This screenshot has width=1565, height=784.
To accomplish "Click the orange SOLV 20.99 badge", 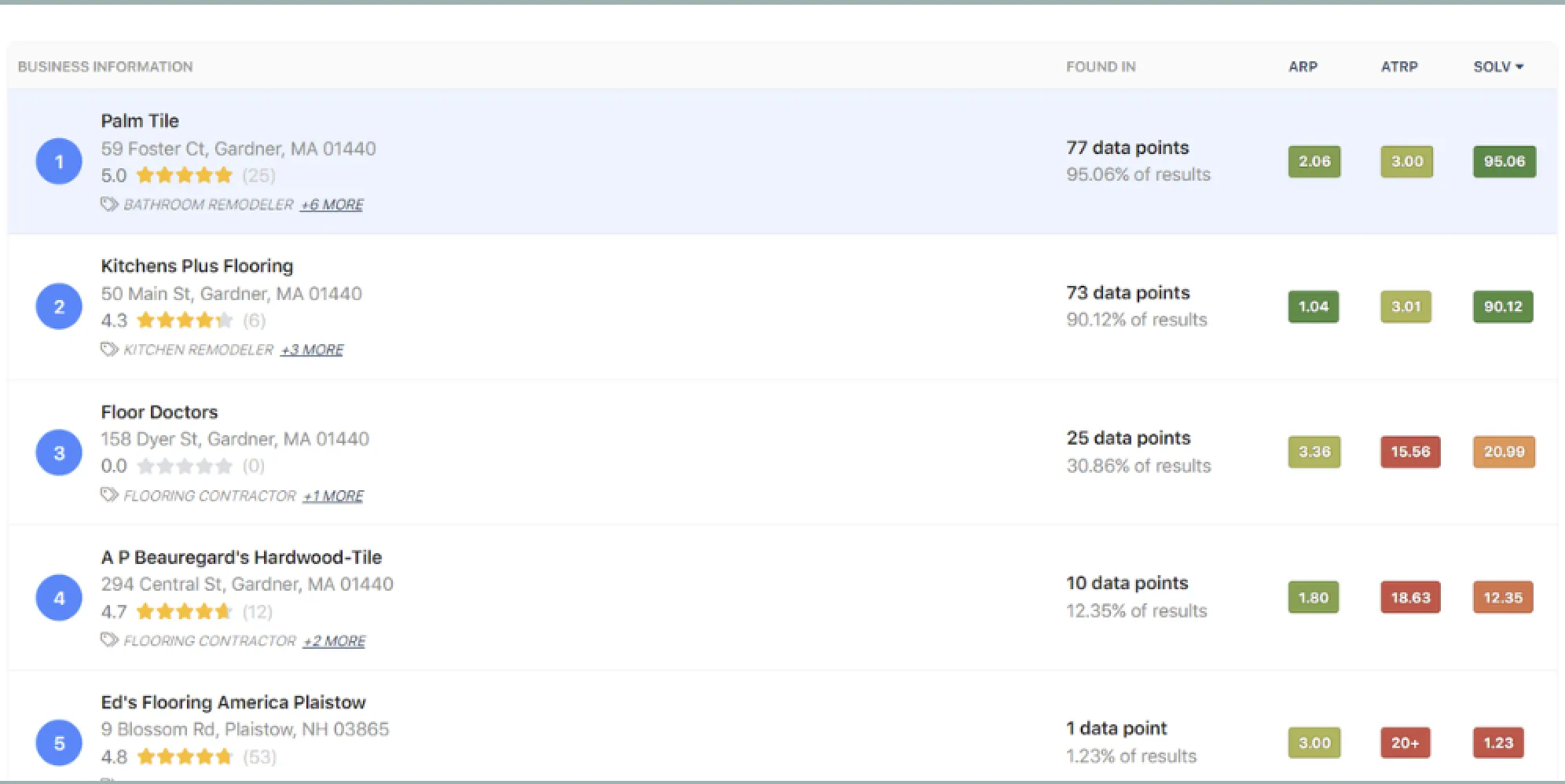I will [x=1505, y=452].
